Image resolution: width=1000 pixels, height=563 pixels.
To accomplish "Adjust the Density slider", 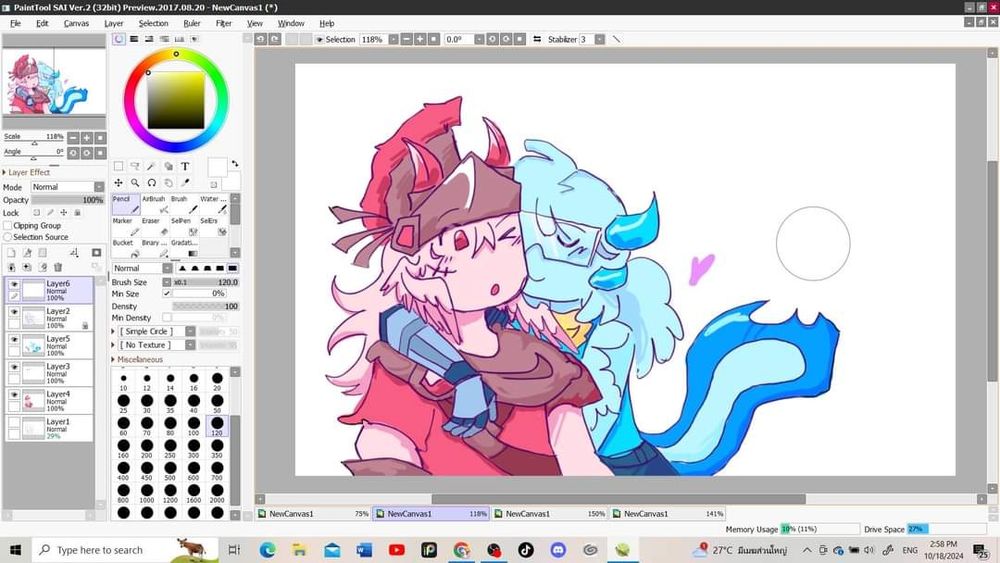I will [205, 307].
